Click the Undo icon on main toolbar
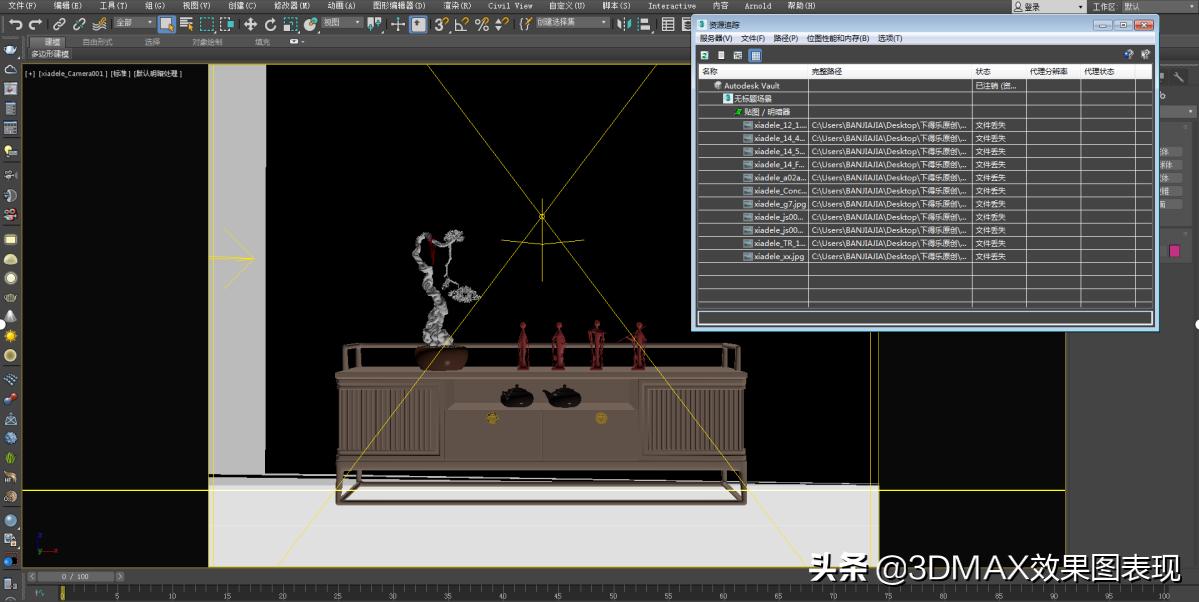1199x602 pixels. click(x=13, y=24)
